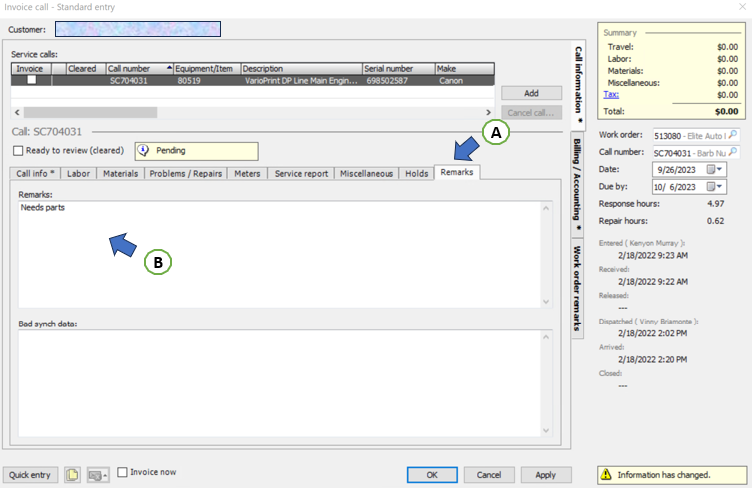Open the Due by calendar picker
The image size is (752, 488).
pyautogui.click(x=715, y=186)
